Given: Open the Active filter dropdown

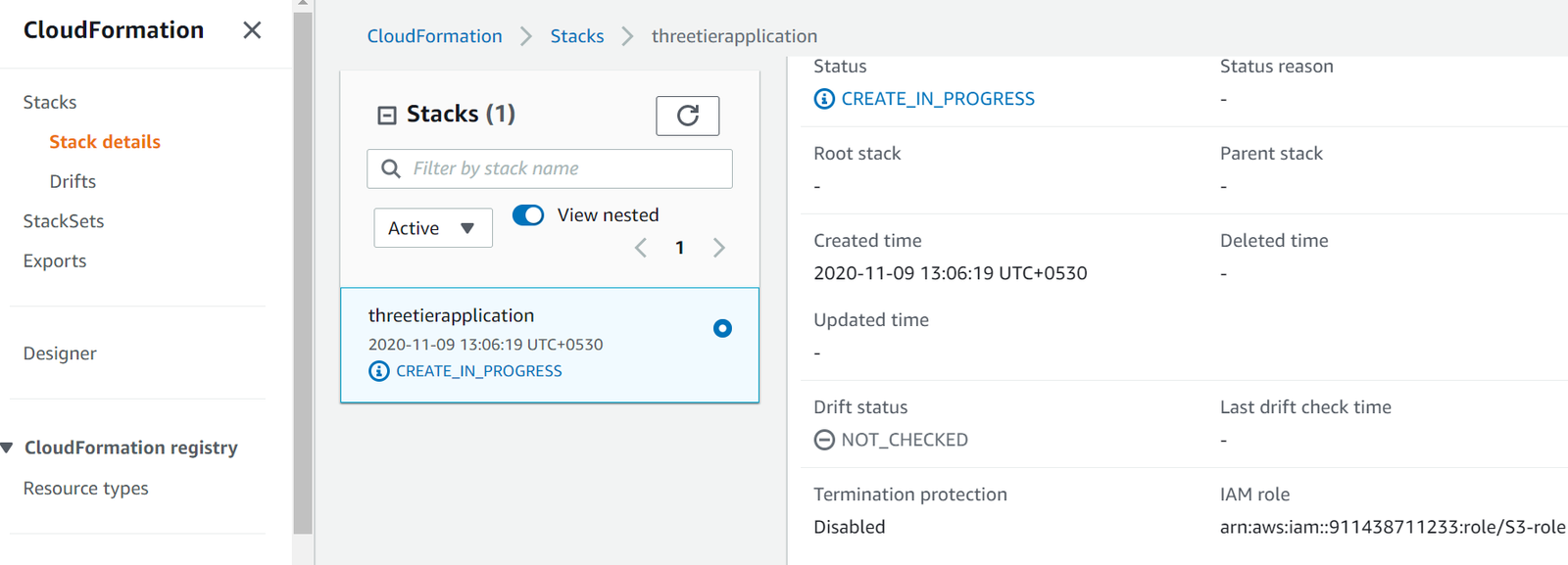Looking at the screenshot, I should 432,228.
